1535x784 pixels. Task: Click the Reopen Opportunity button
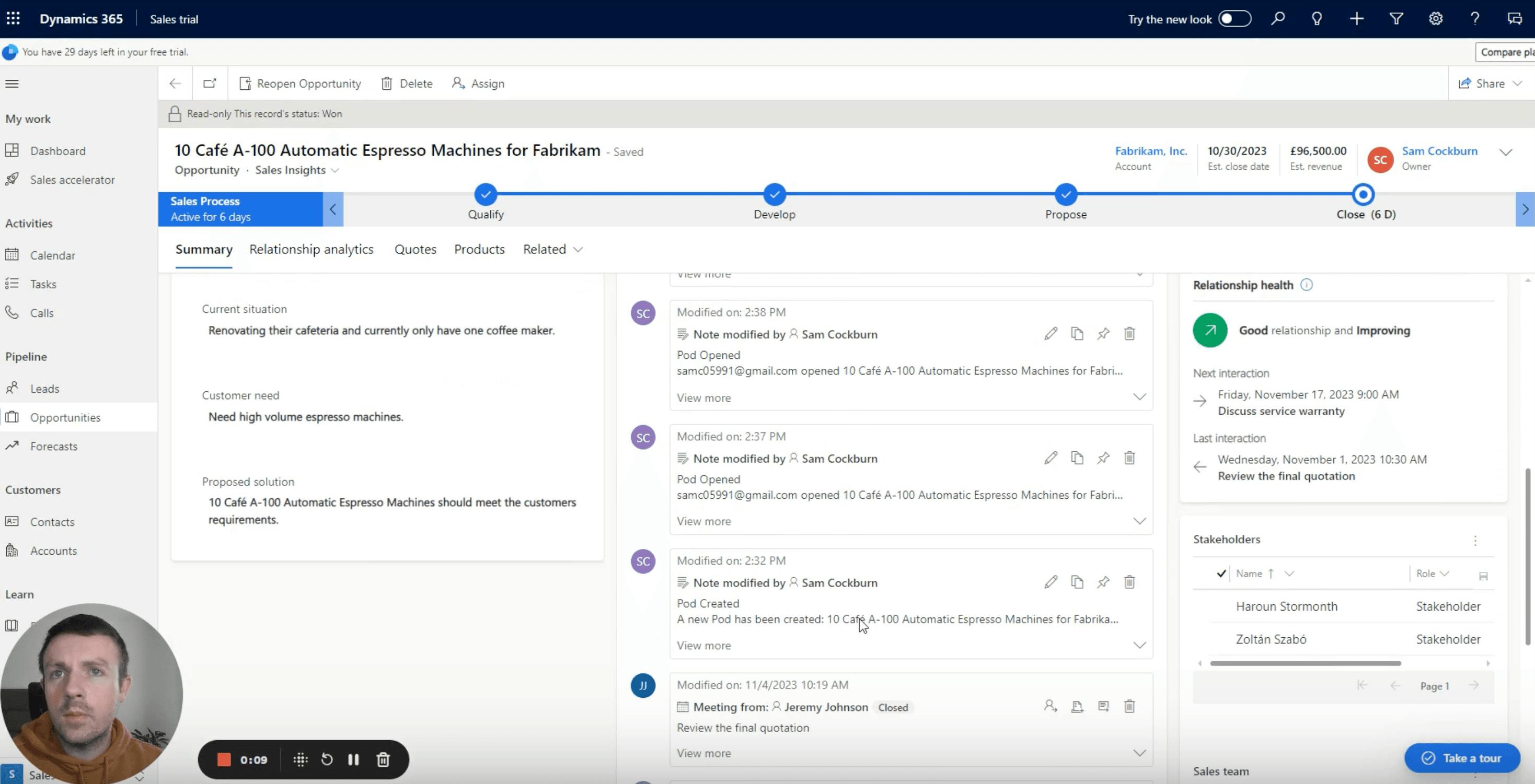(301, 84)
